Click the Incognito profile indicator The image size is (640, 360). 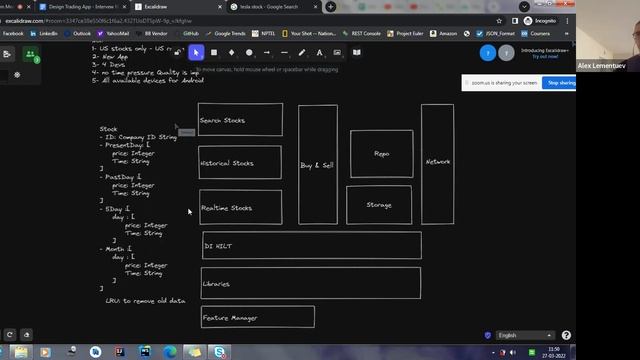tap(540, 21)
